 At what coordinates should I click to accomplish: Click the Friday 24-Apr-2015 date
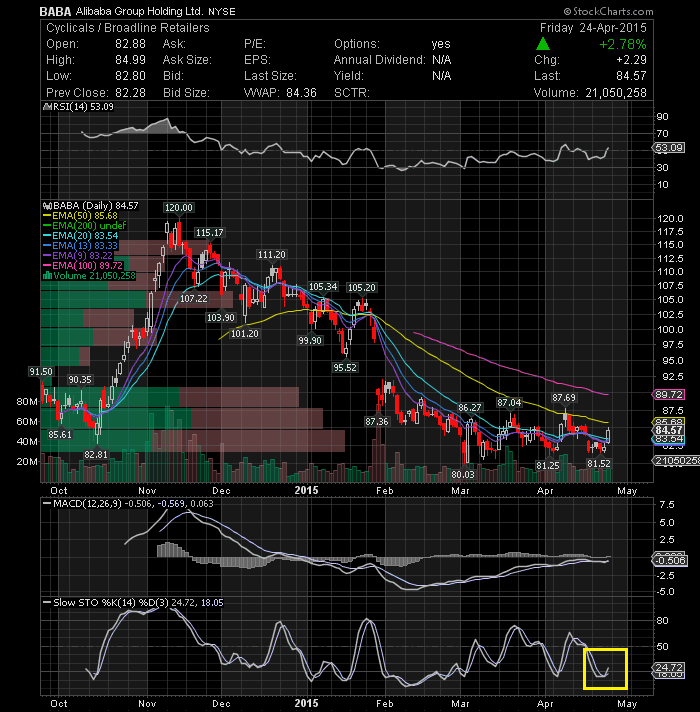click(593, 28)
